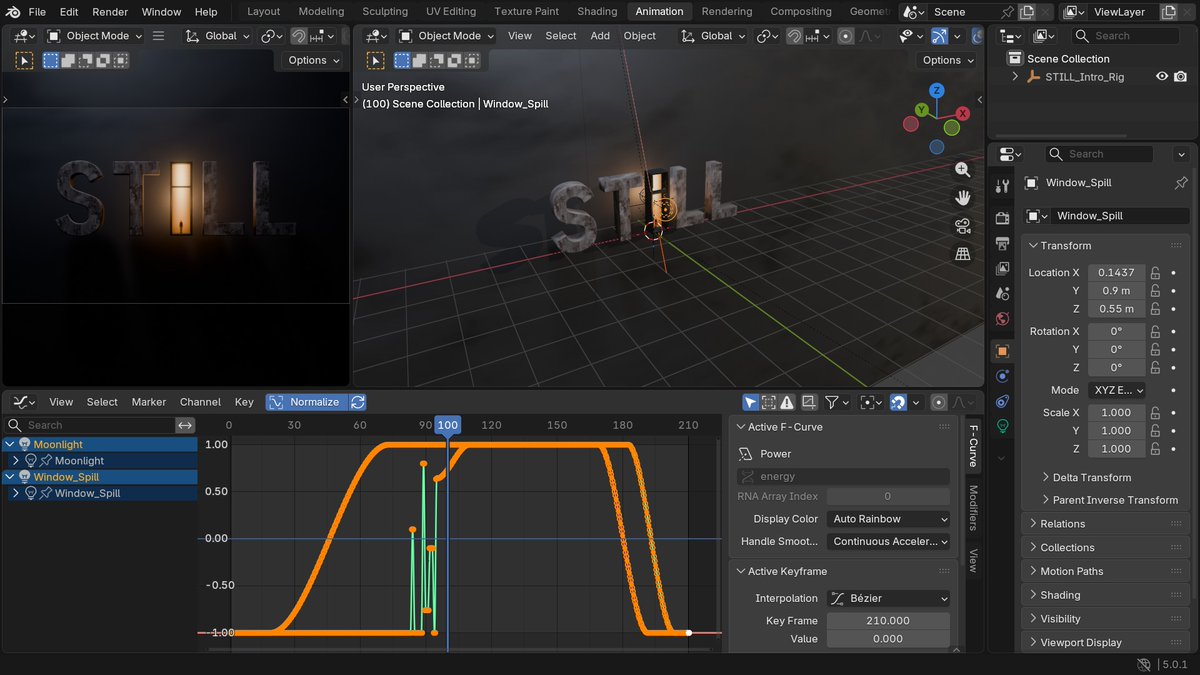Viewport: 1200px width, 675px height.
Task: Click the Key Frame 210.000 field
Action: 888,621
